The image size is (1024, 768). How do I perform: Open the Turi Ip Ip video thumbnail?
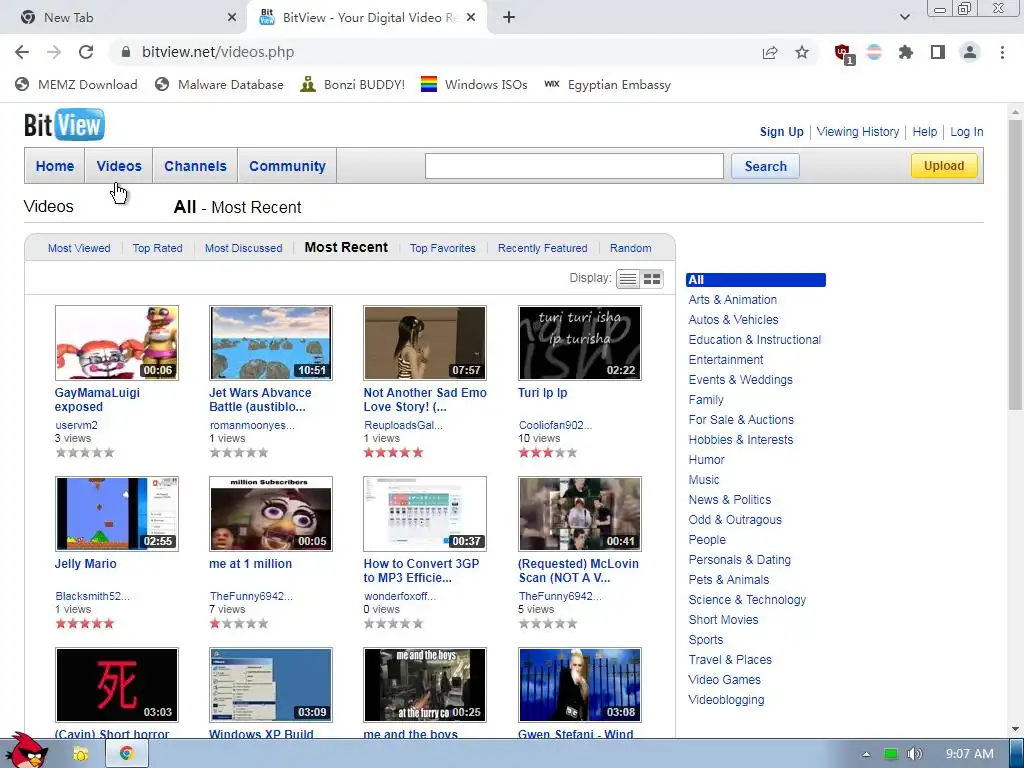click(x=580, y=343)
